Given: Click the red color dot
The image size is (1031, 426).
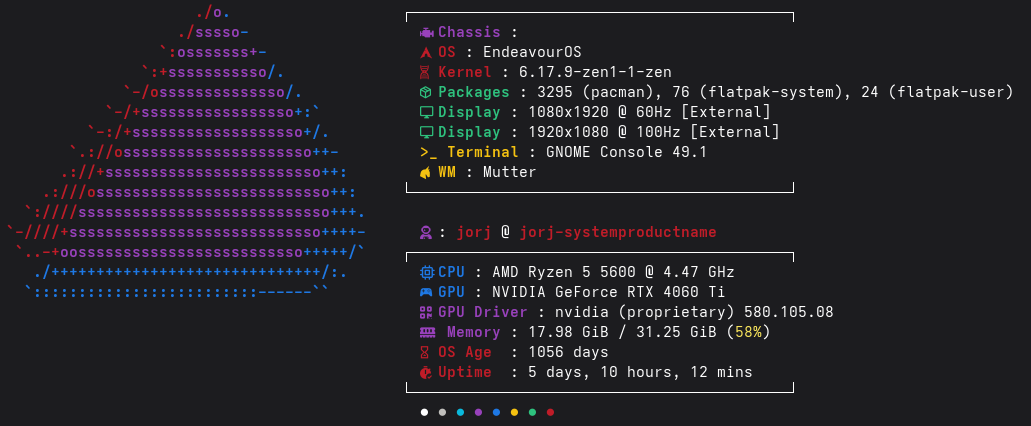Looking at the screenshot, I should [x=550, y=412].
